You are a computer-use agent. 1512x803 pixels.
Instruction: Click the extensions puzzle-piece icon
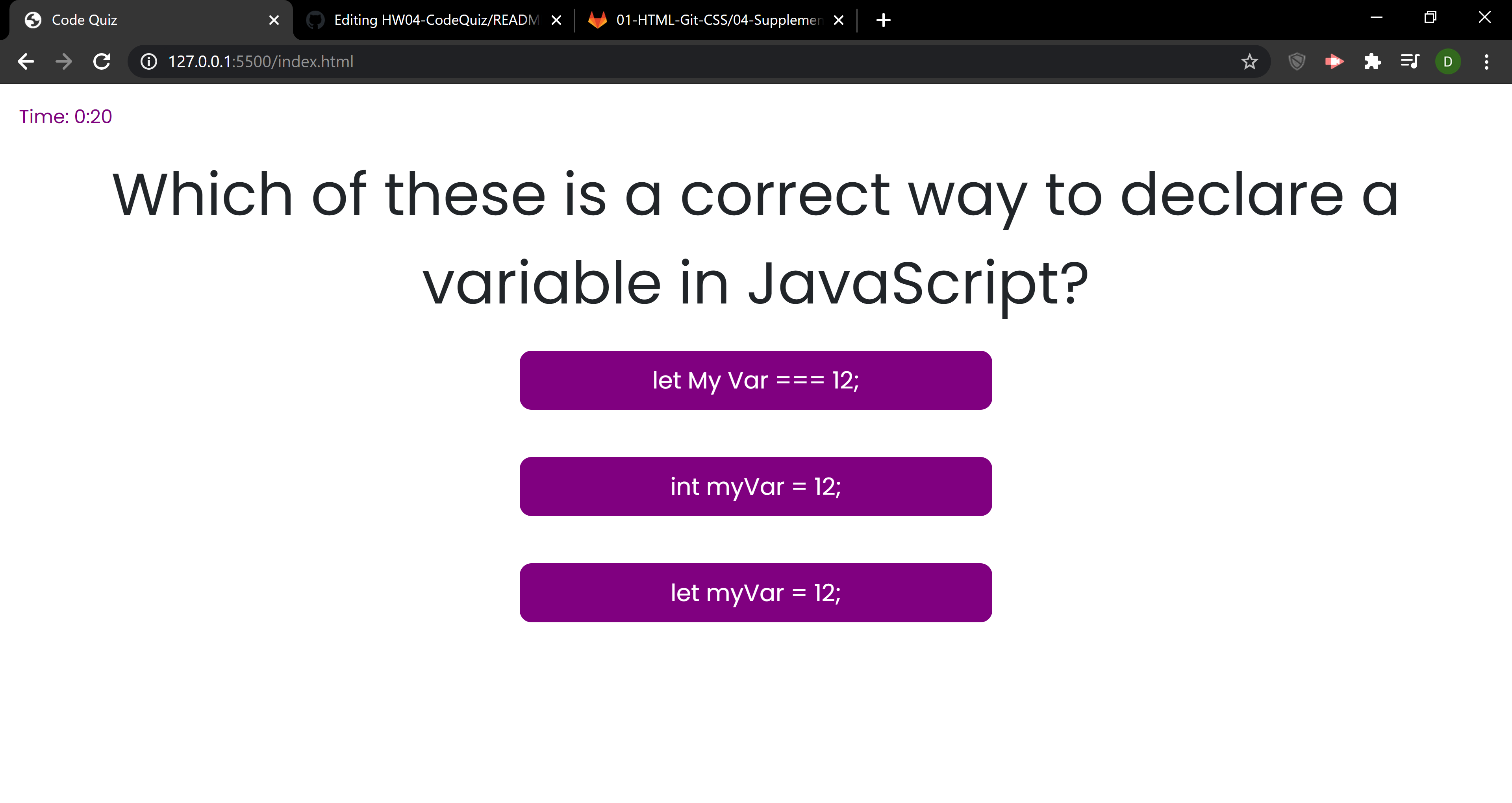(x=1372, y=61)
